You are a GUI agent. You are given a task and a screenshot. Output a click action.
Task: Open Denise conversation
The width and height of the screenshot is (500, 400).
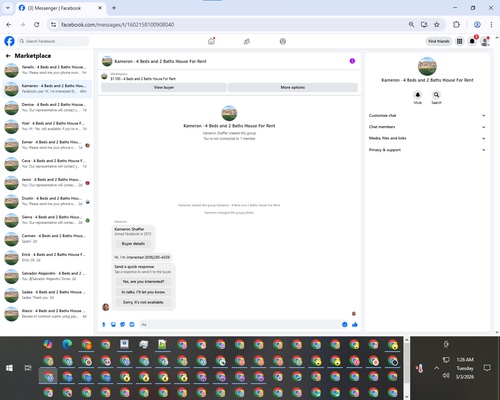click(47, 107)
